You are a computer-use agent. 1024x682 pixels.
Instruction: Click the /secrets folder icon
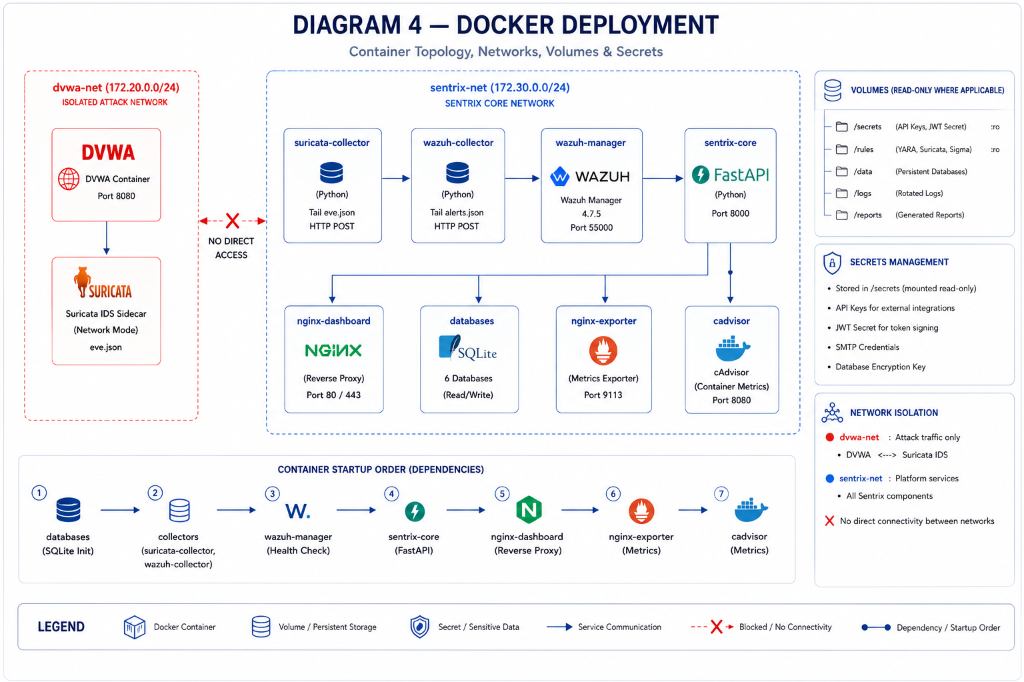pyautogui.click(x=842, y=127)
